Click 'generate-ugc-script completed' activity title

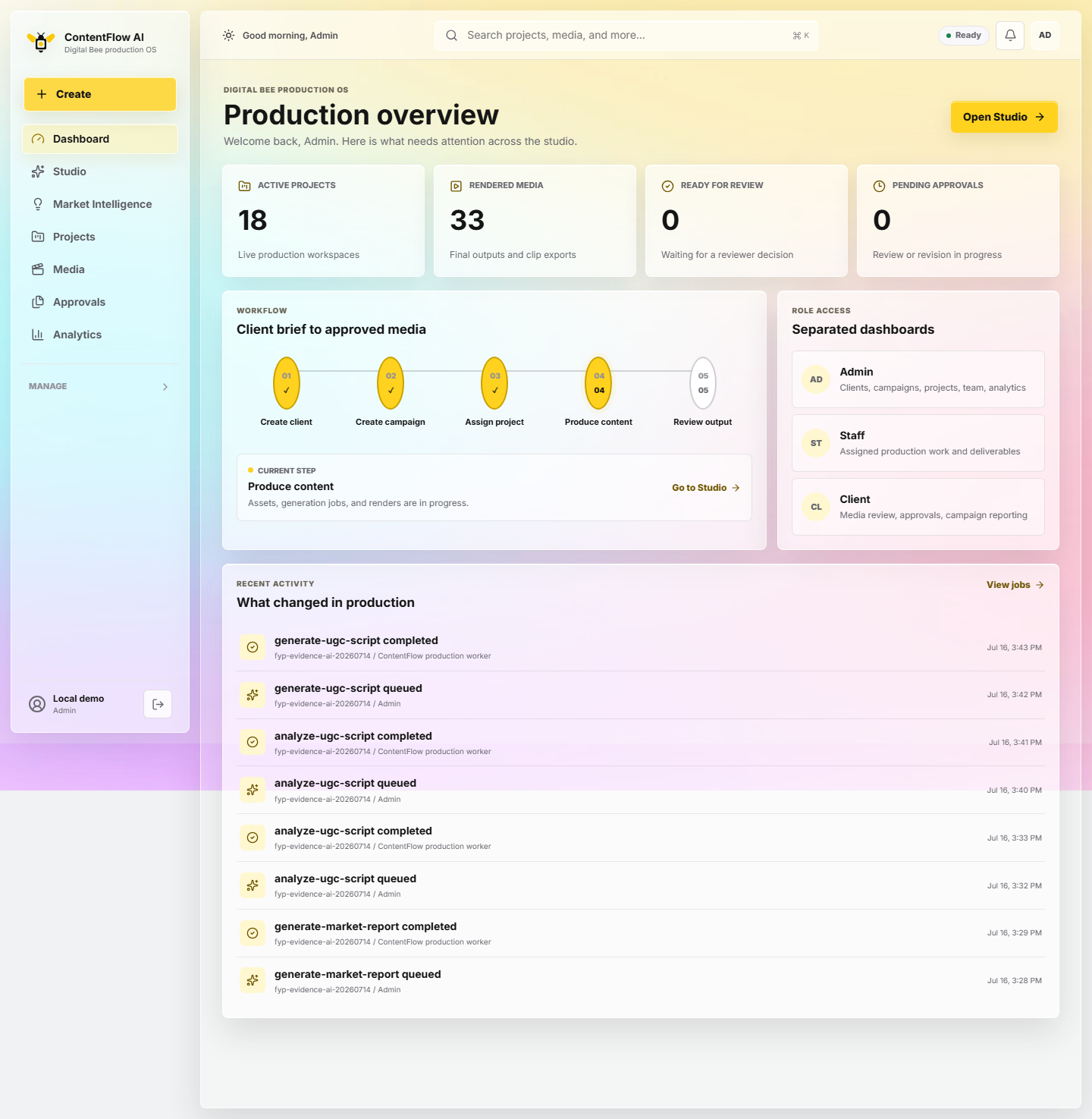click(x=356, y=640)
